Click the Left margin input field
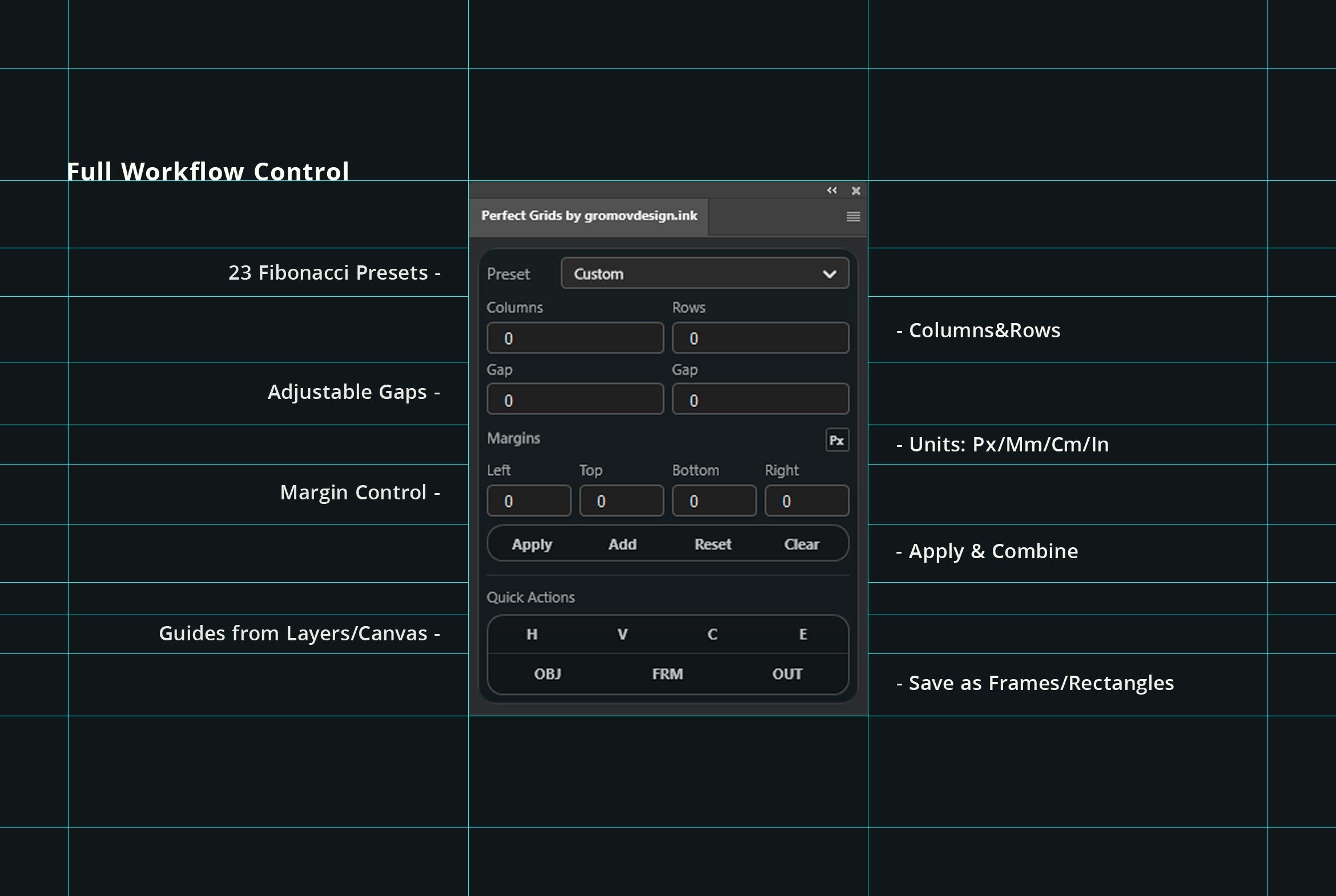 [528, 500]
